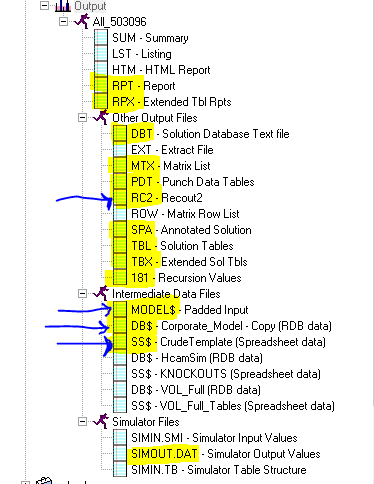Collapse the Simulator Files group
This screenshot has height=484, width=374.
[82, 422]
